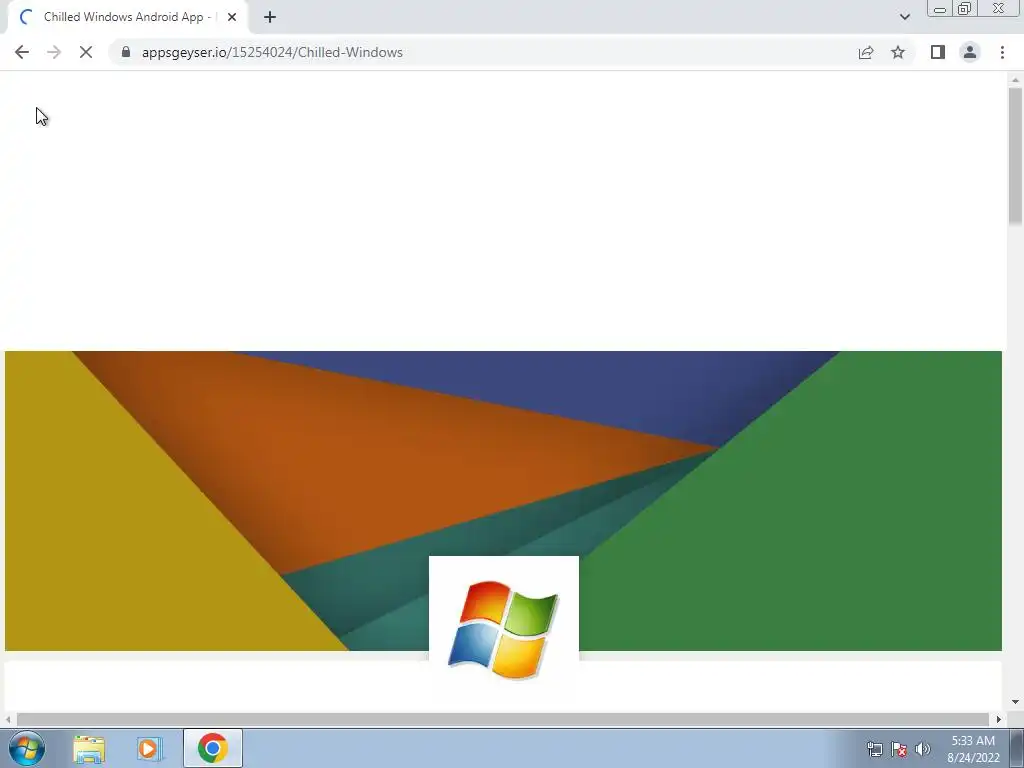View site security lock information

point(126,52)
